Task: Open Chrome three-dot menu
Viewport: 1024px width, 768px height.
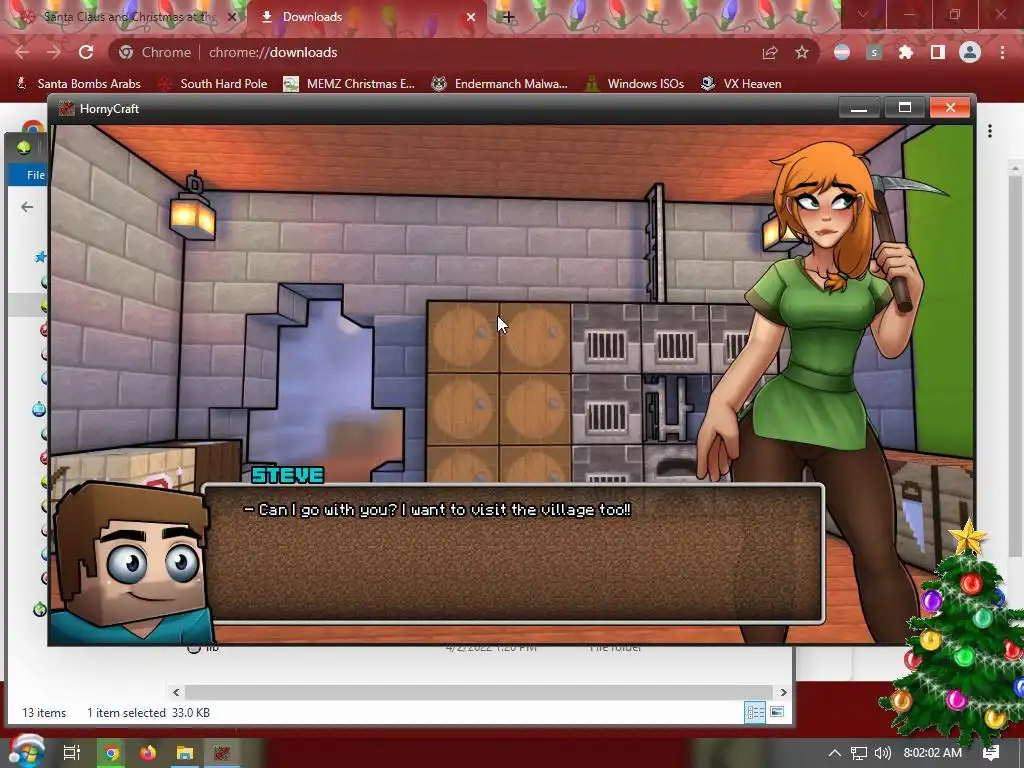Action: pyautogui.click(x=1002, y=52)
